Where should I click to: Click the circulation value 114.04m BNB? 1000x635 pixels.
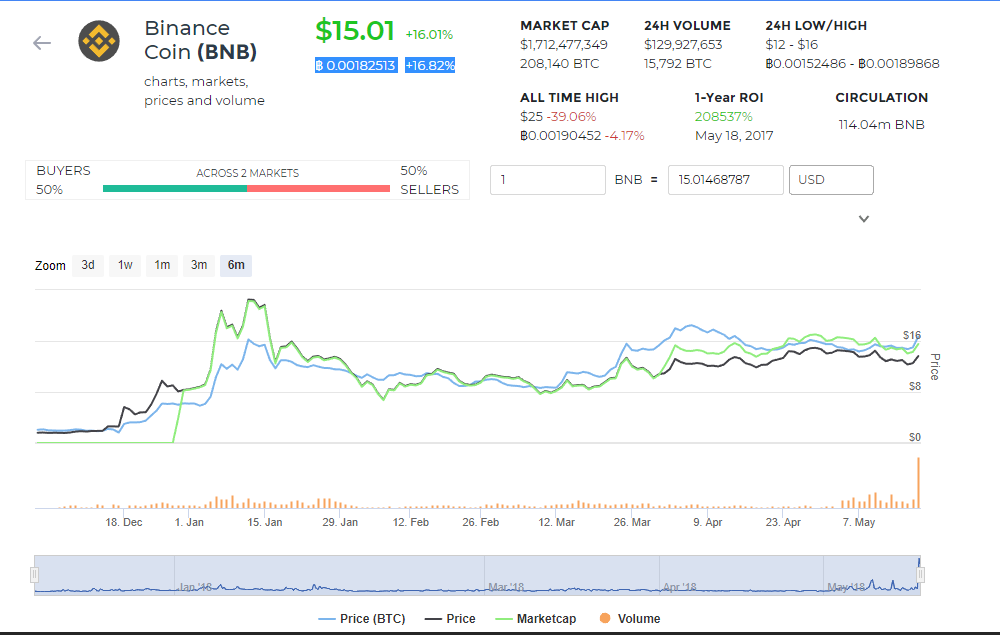[x=881, y=125]
